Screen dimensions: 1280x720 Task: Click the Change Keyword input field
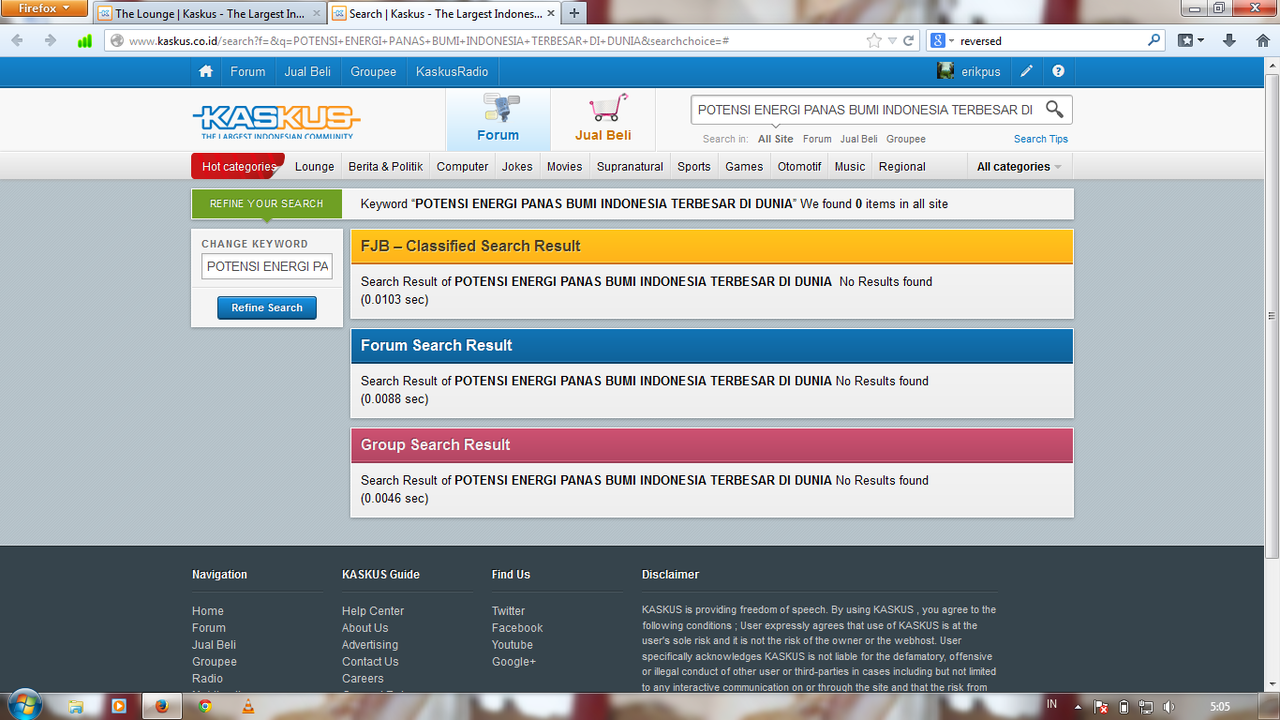[267, 266]
